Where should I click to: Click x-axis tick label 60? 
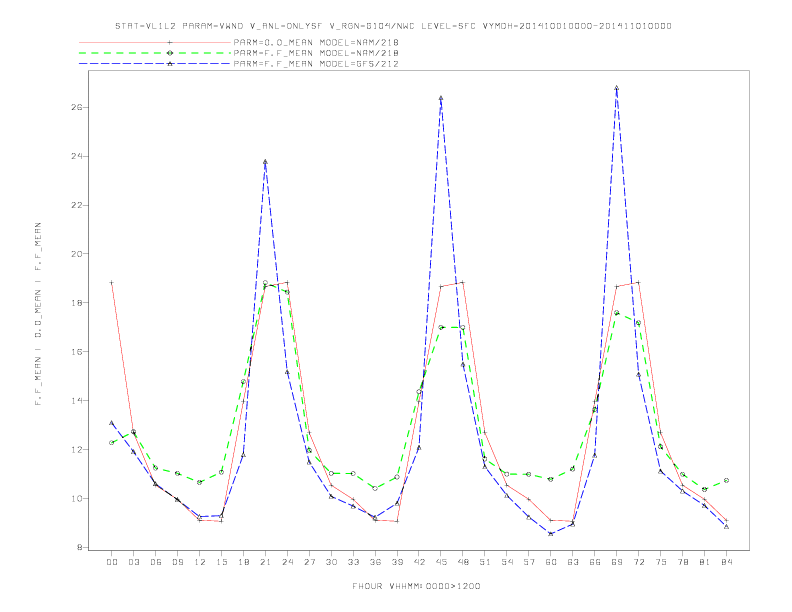[x=551, y=562]
